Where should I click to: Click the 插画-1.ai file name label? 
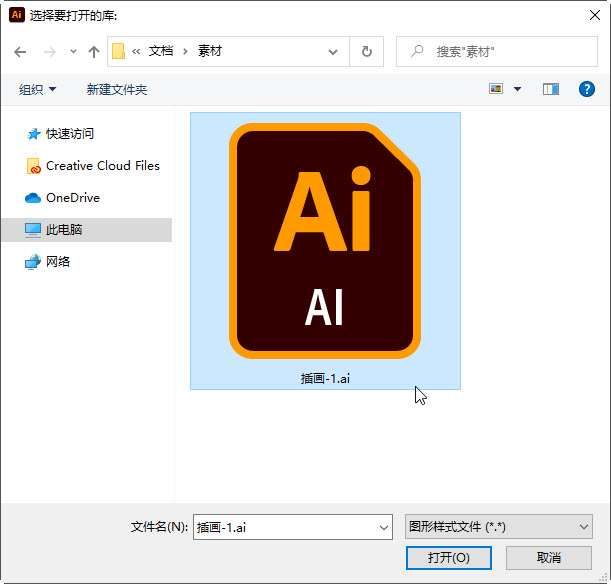click(325, 378)
